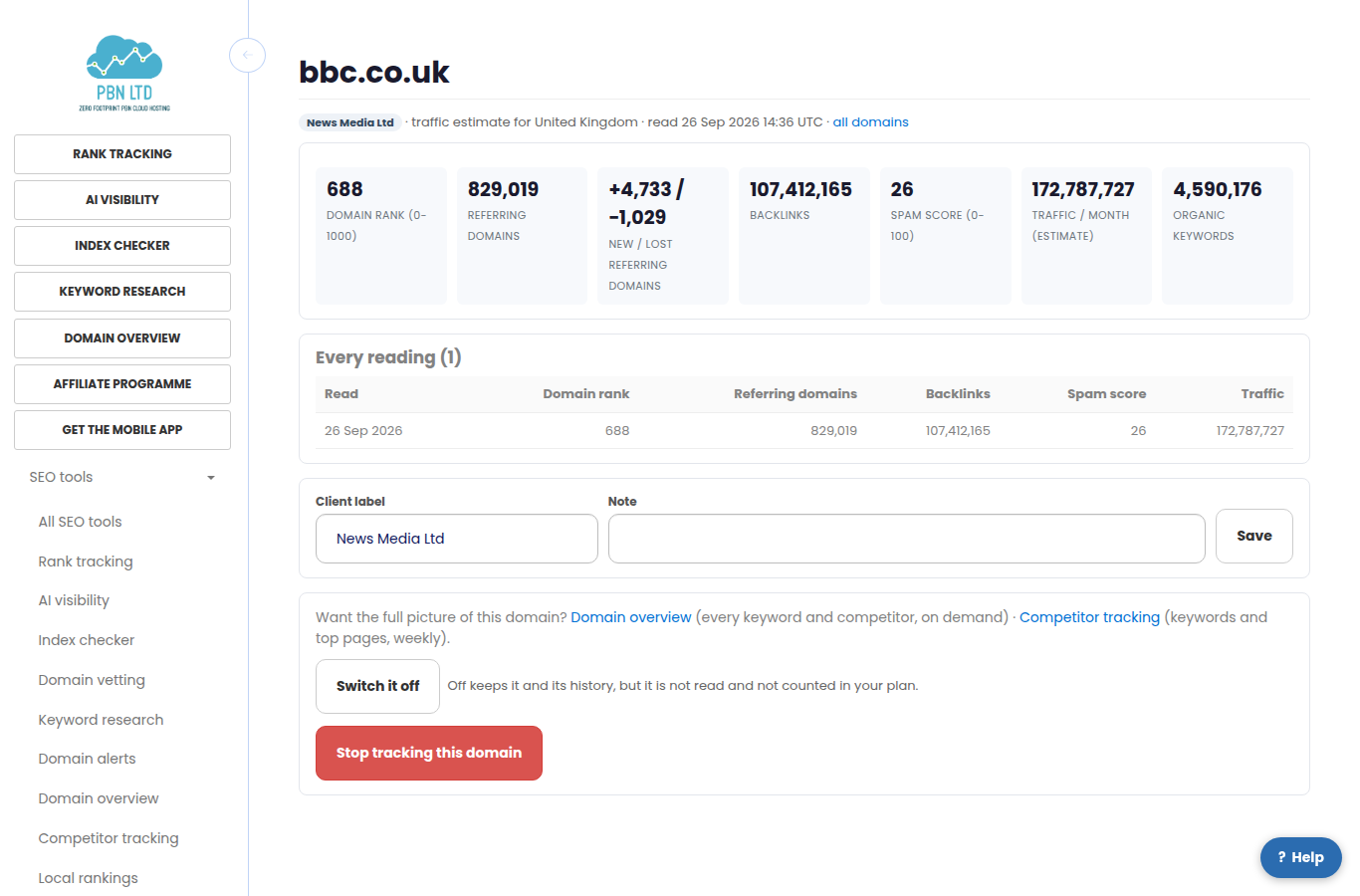Screen dimensions: 1360x896
Task: Open the AI VISIBILITY button
Action: [x=122, y=200]
